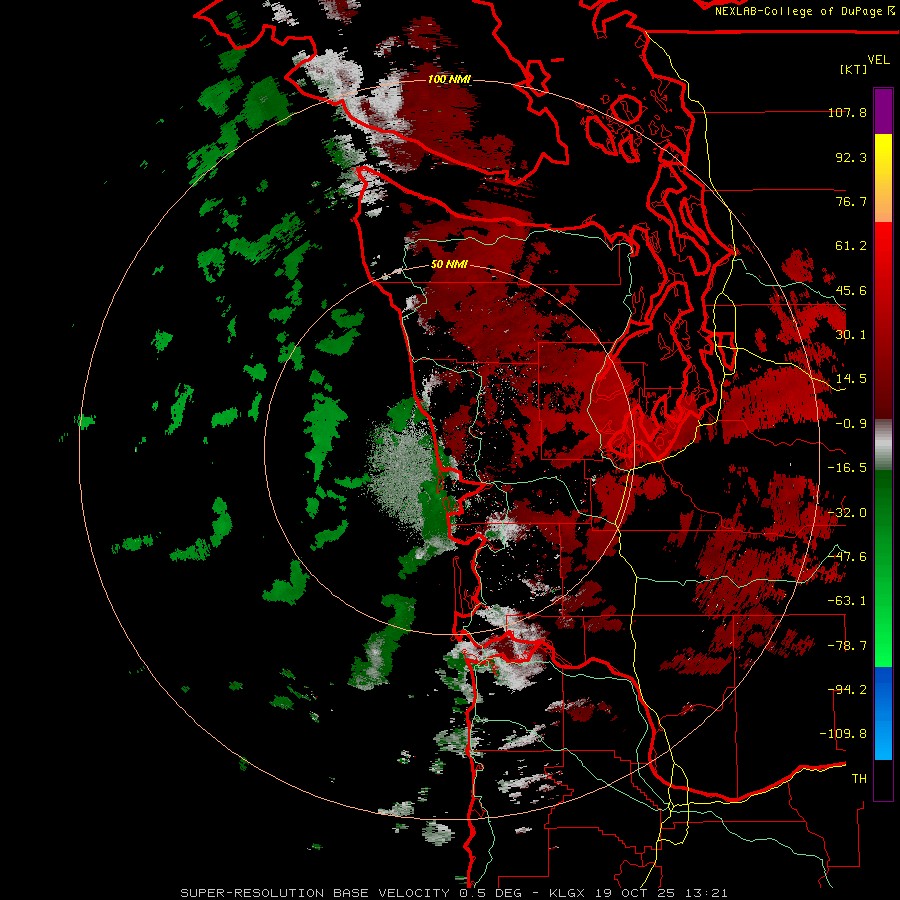The width and height of the screenshot is (900, 900).
Task: Click the NEXLAB-College of DuPage label
Action: tap(804, 11)
